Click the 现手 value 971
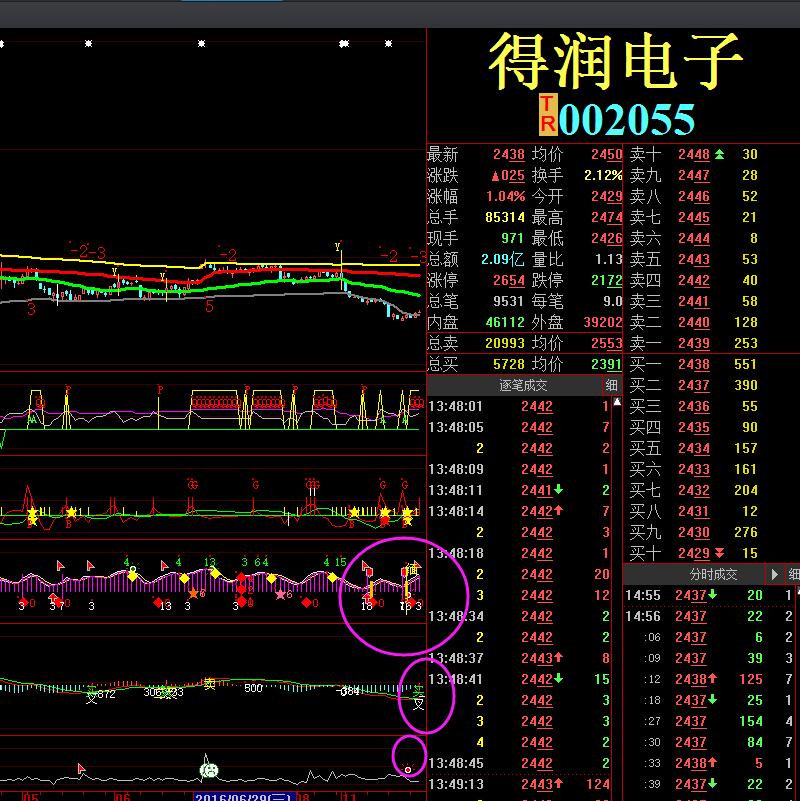Viewport: 800px width, 801px height. pos(512,238)
